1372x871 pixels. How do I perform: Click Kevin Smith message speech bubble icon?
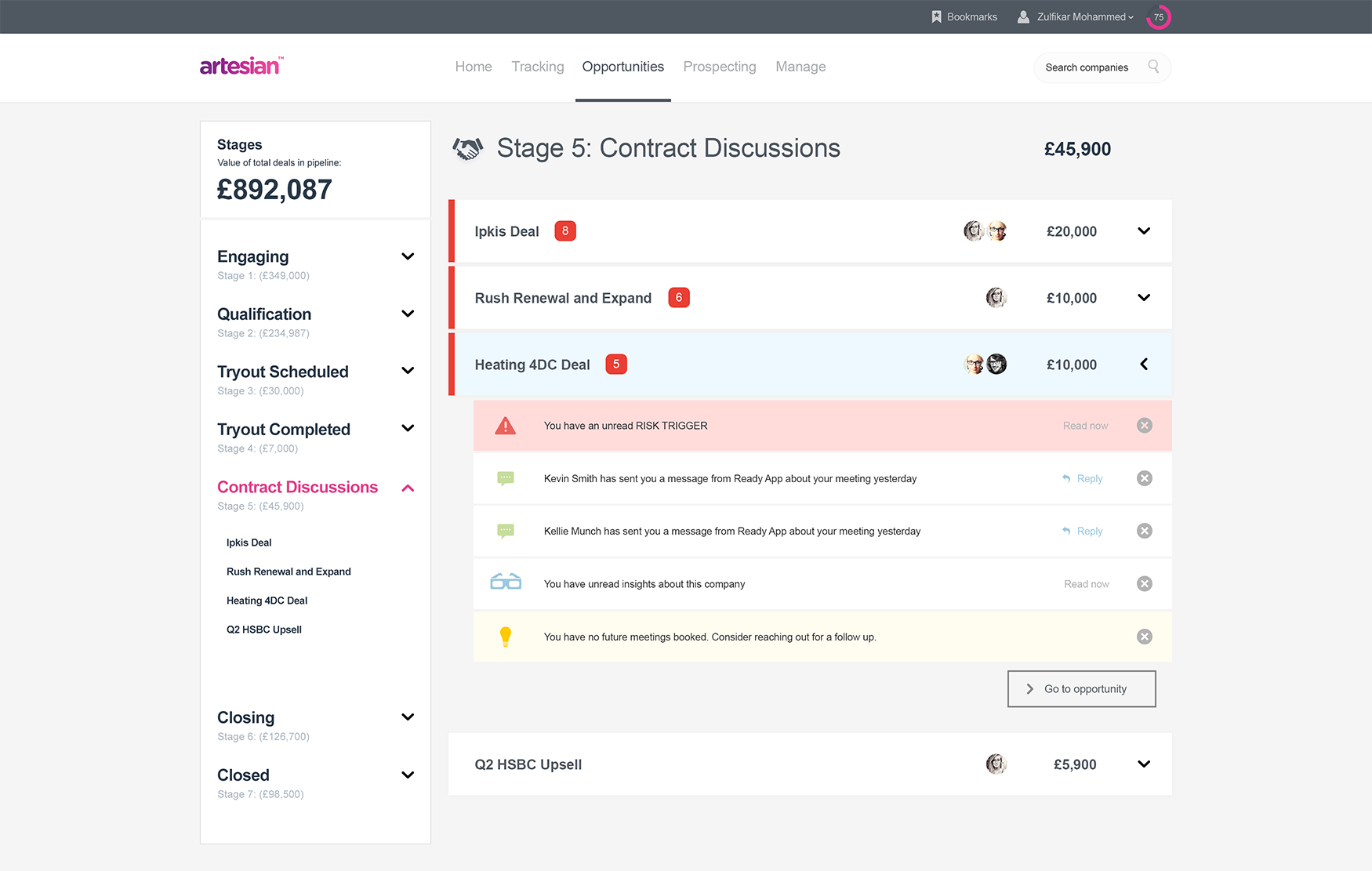[x=506, y=478]
